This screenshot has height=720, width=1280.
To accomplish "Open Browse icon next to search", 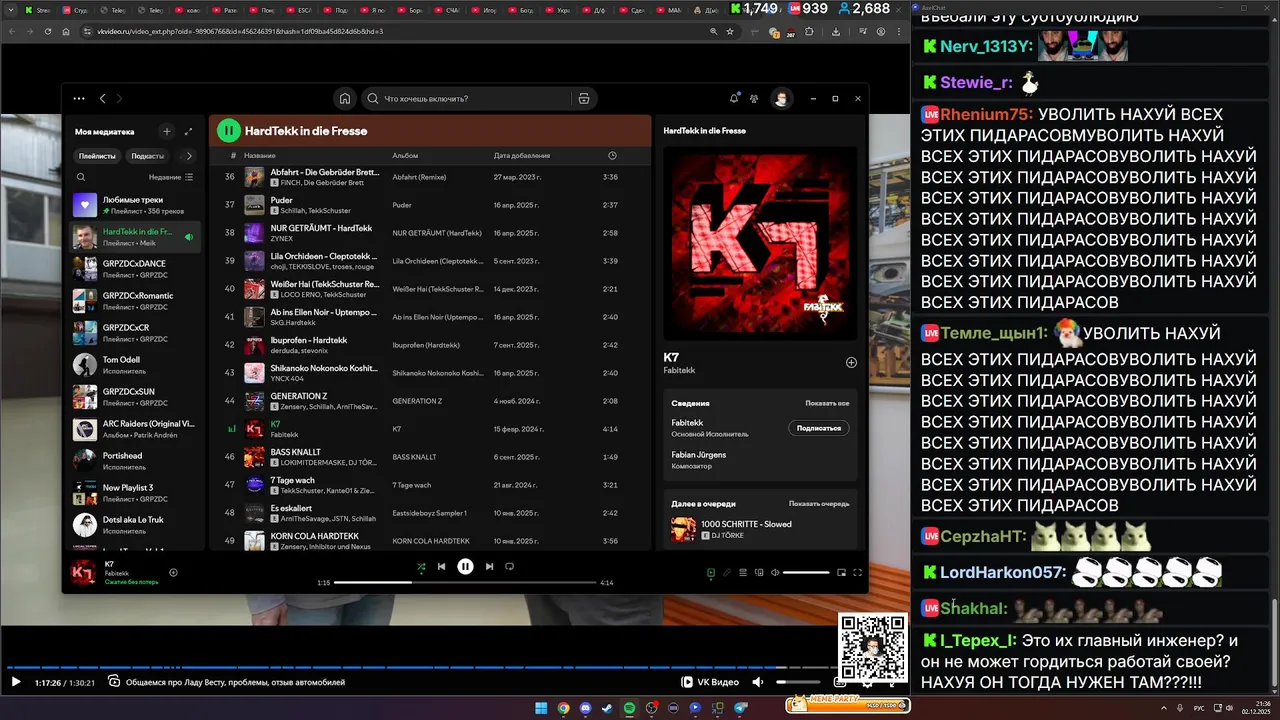I will point(583,98).
